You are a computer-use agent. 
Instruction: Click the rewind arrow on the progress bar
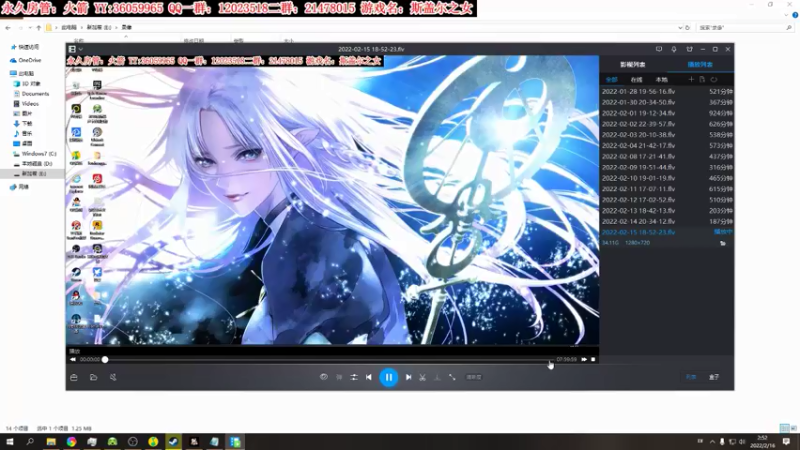[73, 360]
